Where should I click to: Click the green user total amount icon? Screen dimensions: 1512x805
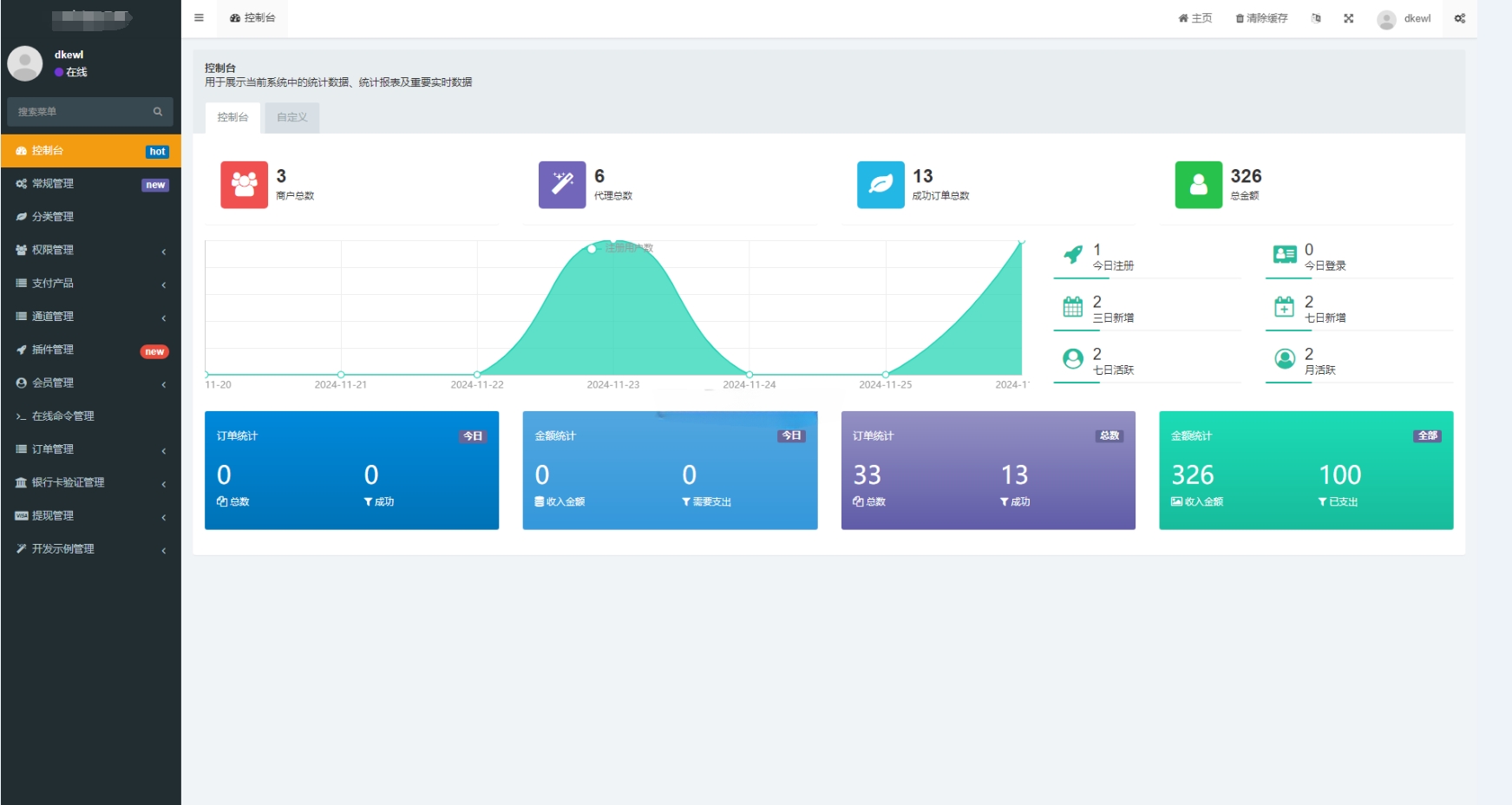(x=1198, y=185)
